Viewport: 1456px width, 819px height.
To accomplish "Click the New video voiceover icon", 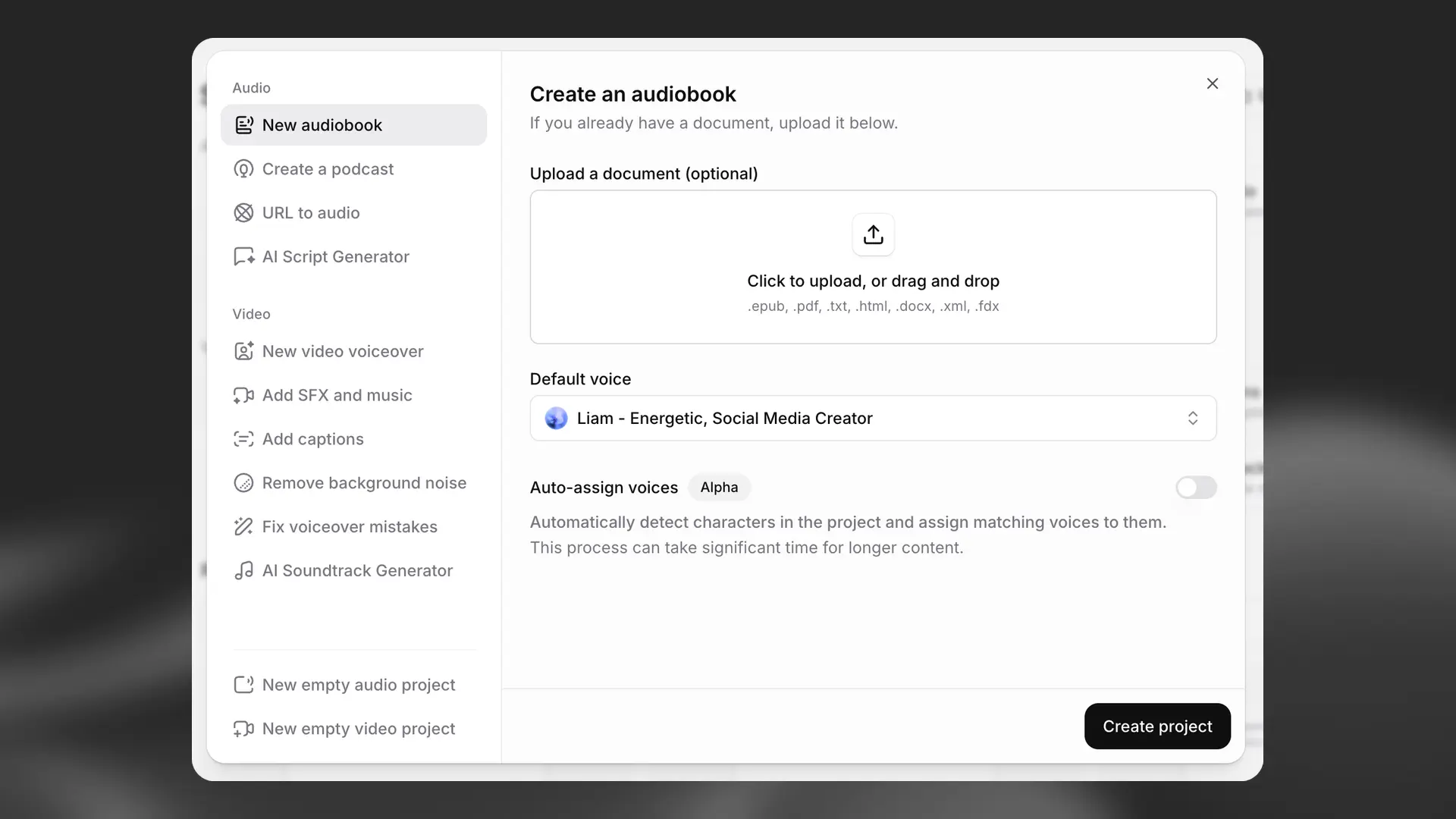I will click(x=243, y=351).
